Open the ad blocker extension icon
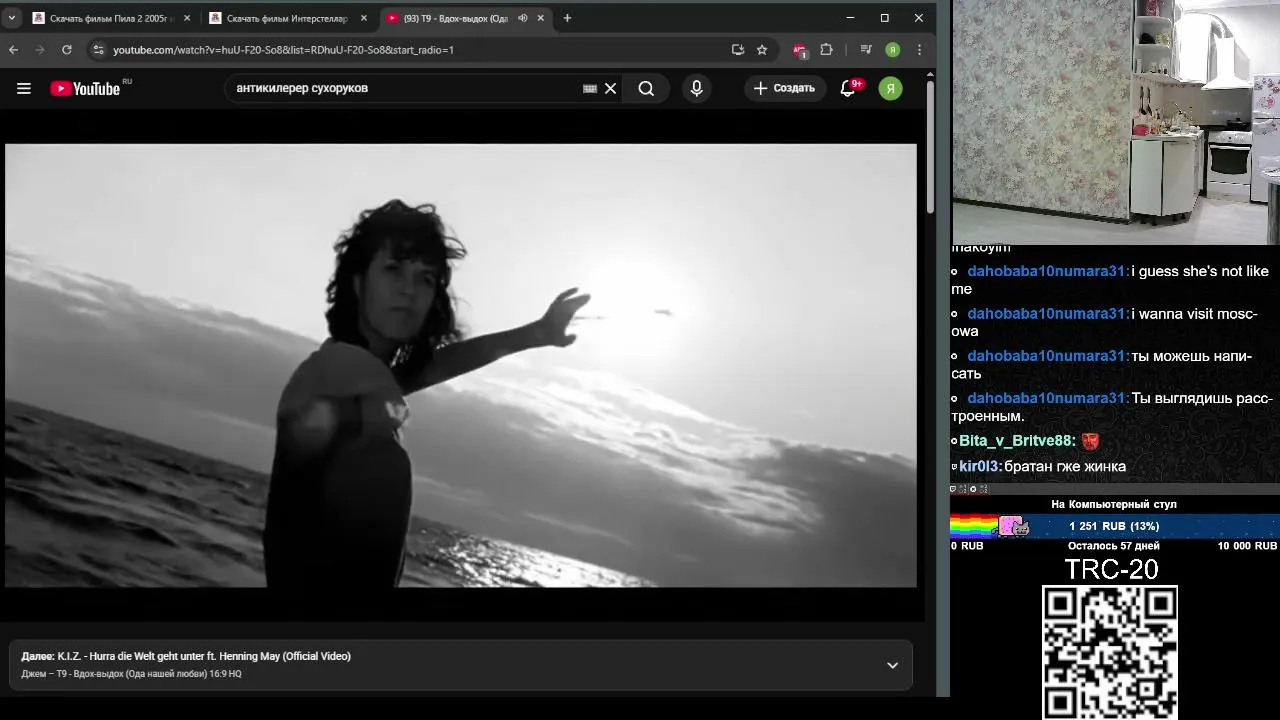Image resolution: width=1280 pixels, height=720 pixels. pos(800,50)
